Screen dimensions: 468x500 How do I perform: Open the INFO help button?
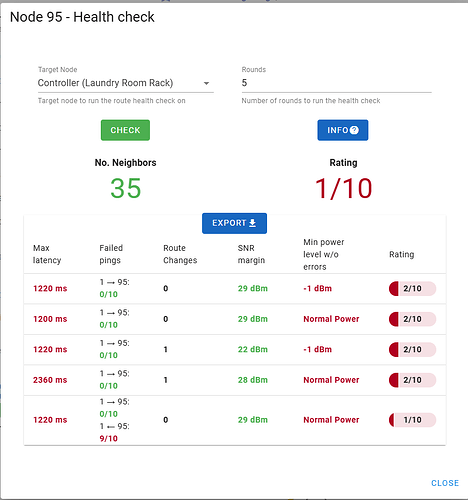(x=343, y=130)
